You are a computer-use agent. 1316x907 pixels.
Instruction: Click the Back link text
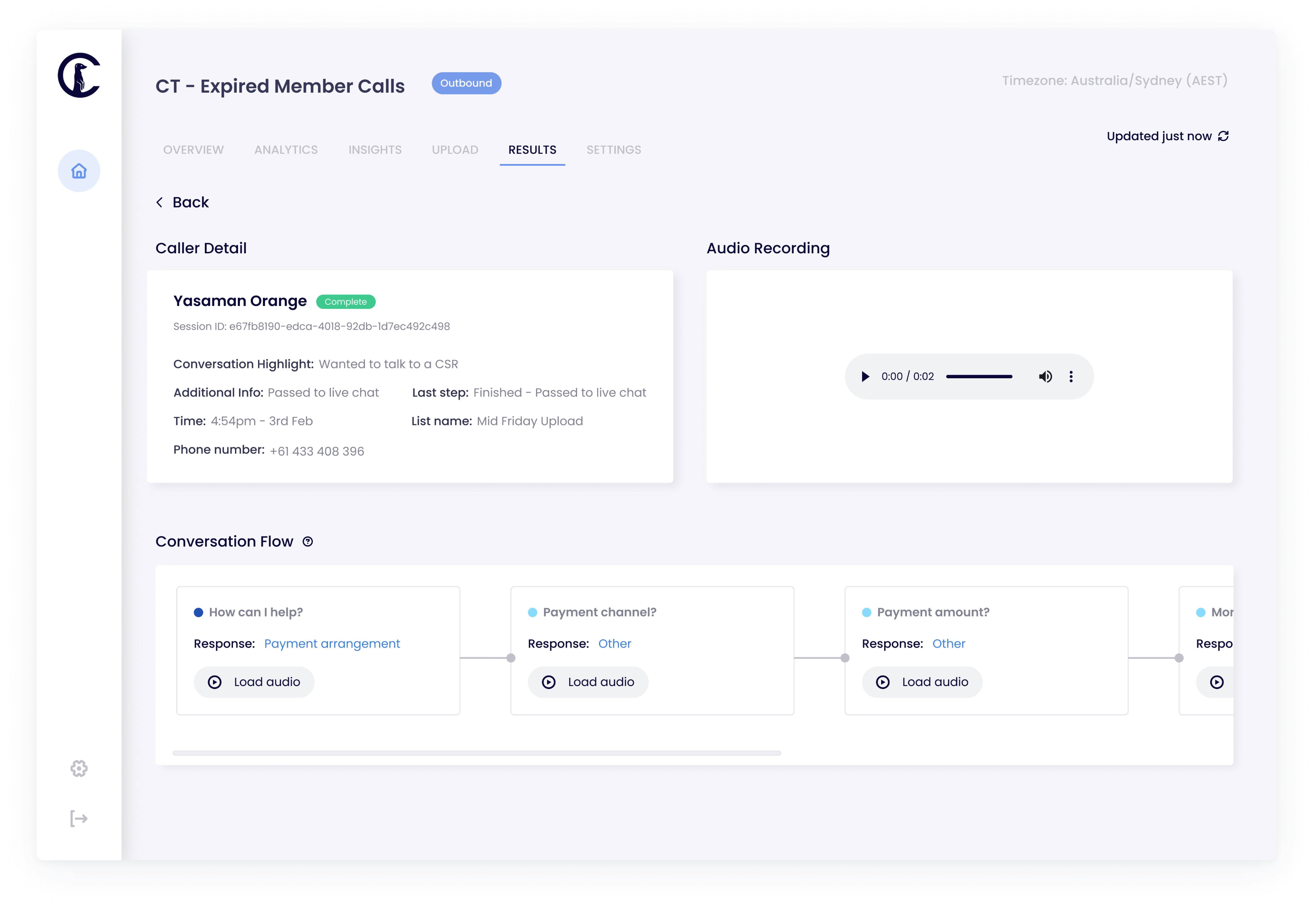click(191, 202)
